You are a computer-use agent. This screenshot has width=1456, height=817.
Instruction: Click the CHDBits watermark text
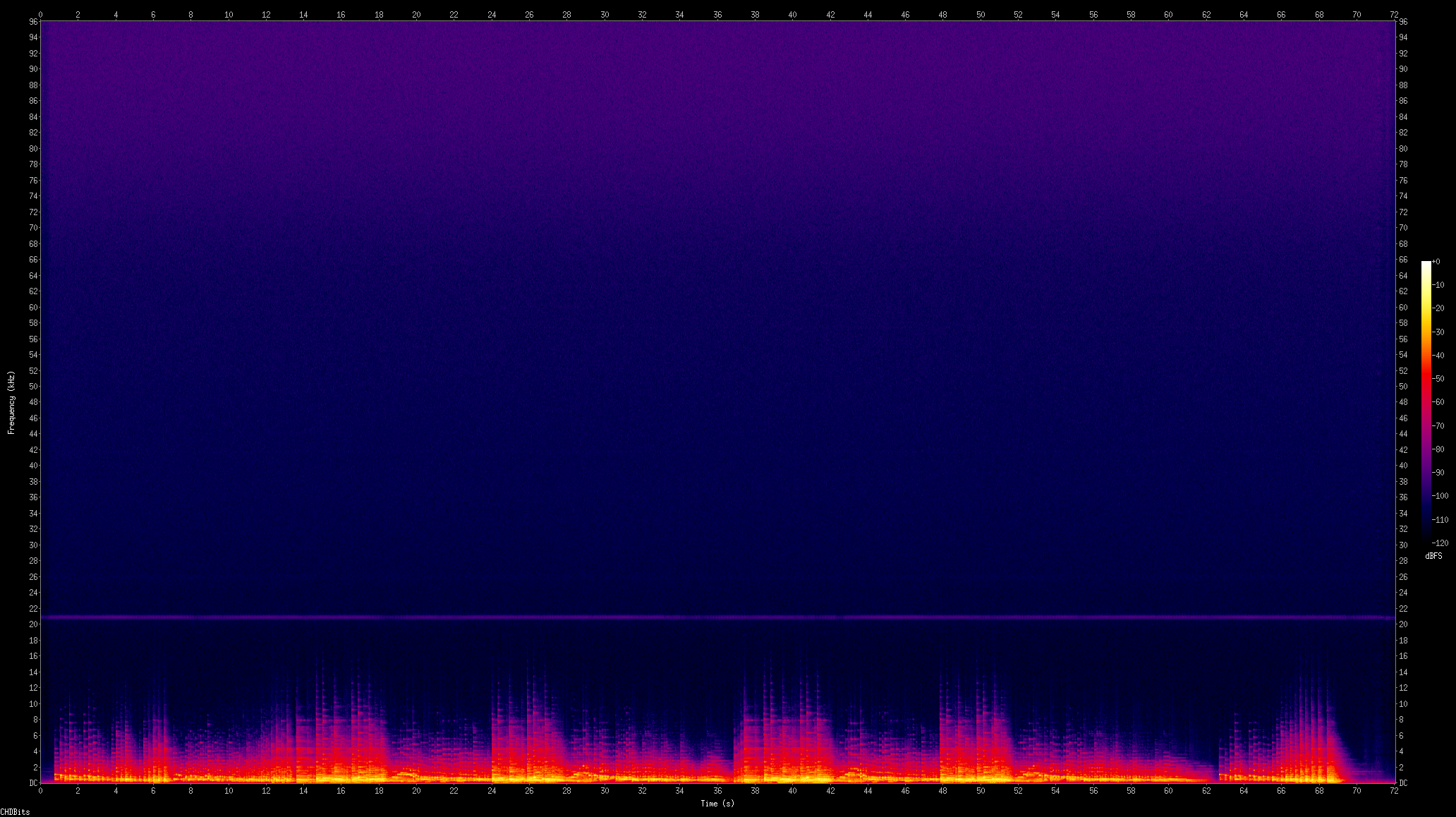pyautogui.click(x=15, y=812)
